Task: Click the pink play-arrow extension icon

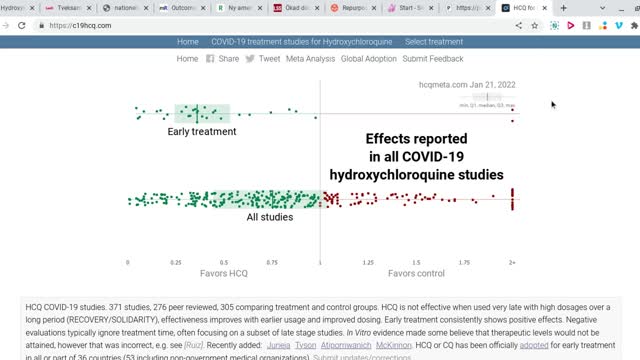Action: point(571,25)
